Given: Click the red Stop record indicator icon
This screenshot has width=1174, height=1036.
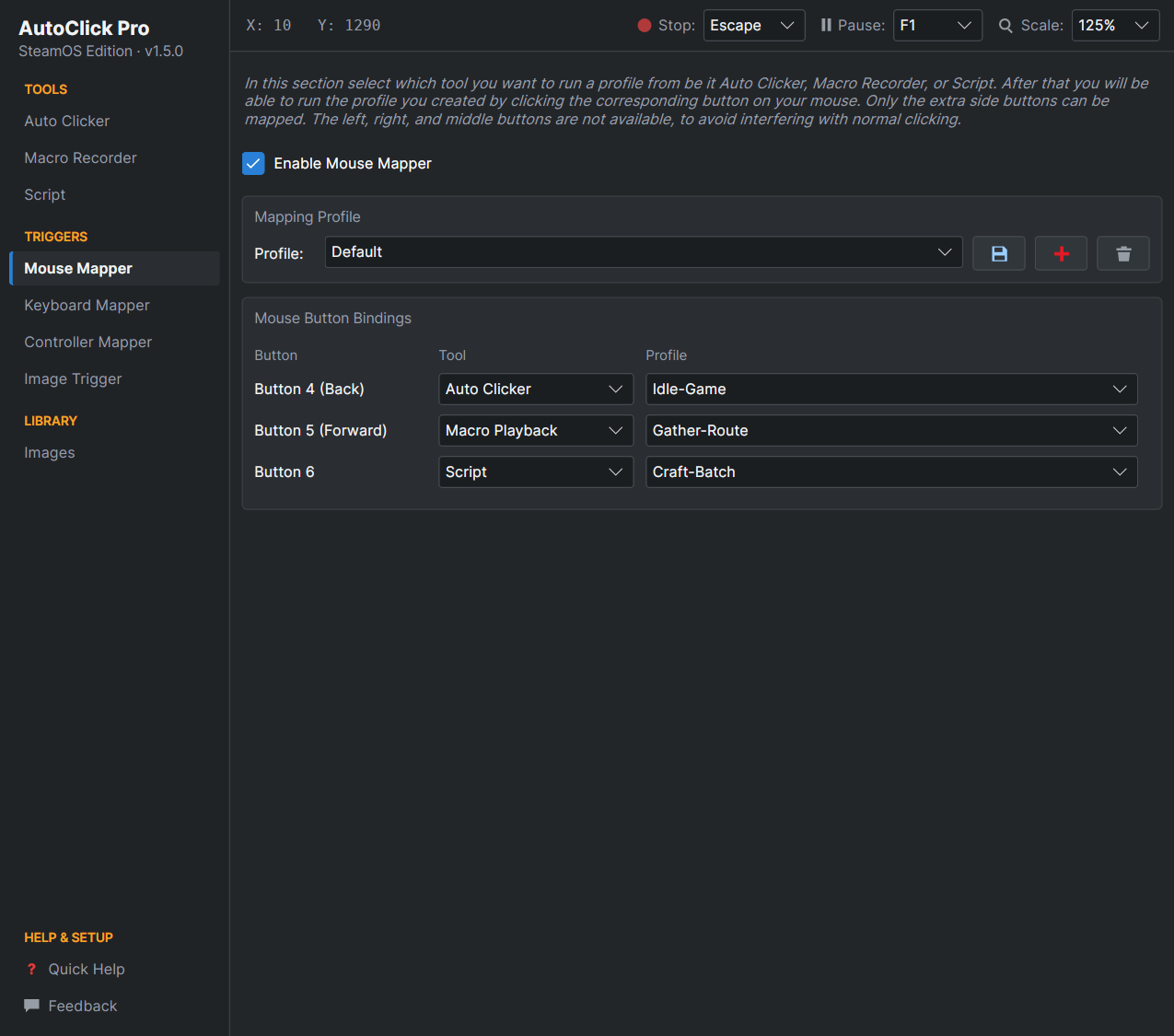Looking at the screenshot, I should 645,26.
